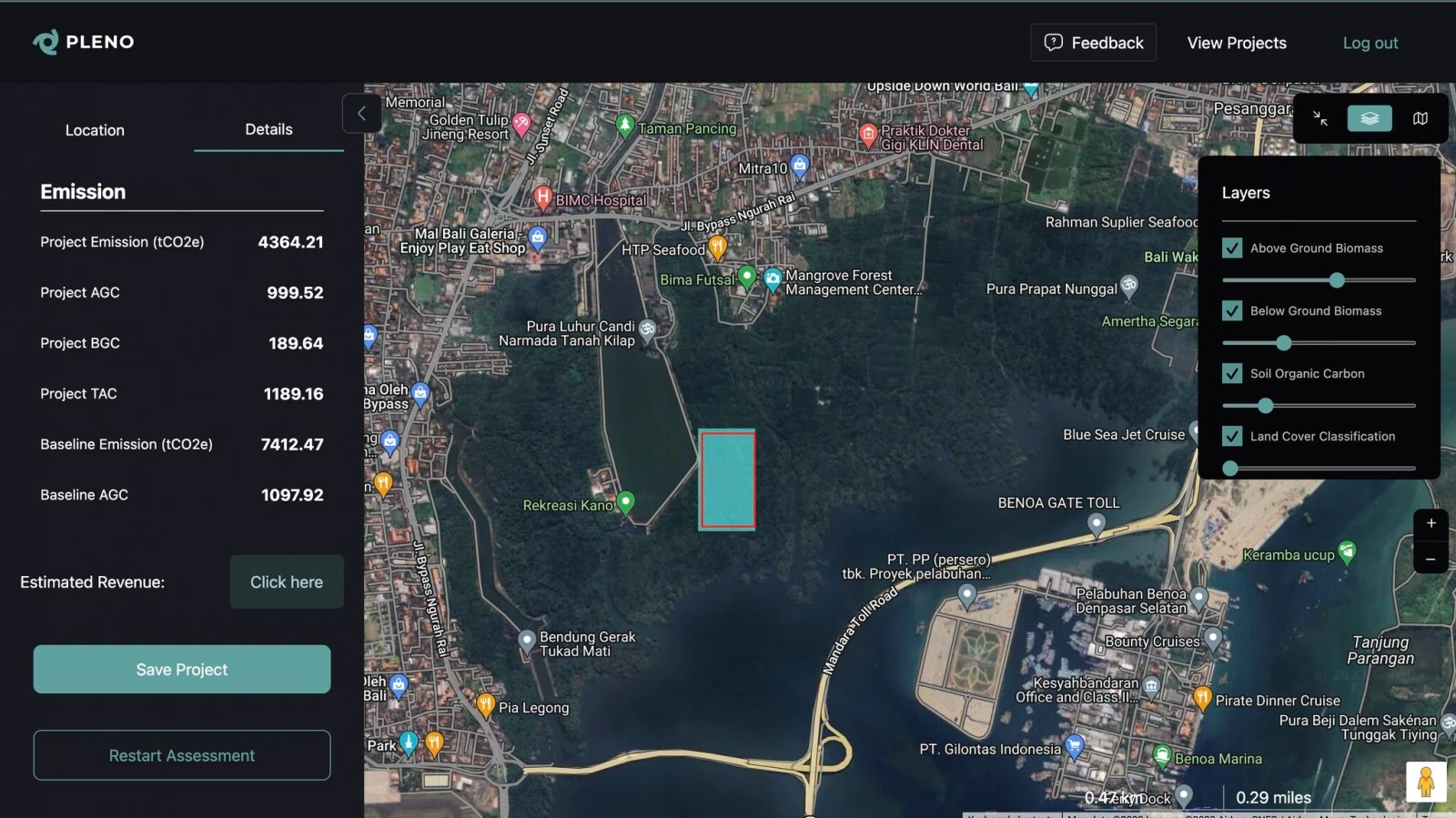Image resolution: width=1456 pixels, height=818 pixels.
Task: Disable the Soil Organic Carbon layer
Action: click(1232, 373)
